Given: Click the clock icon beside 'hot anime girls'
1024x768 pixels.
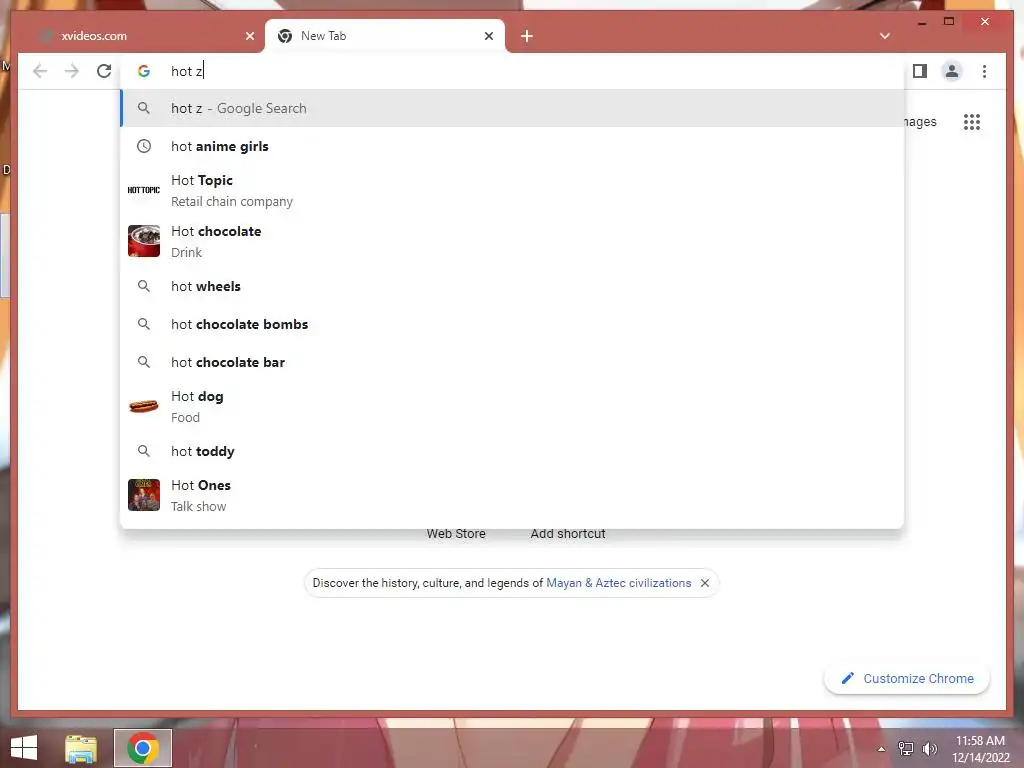Looking at the screenshot, I should pyautogui.click(x=144, y=146).
